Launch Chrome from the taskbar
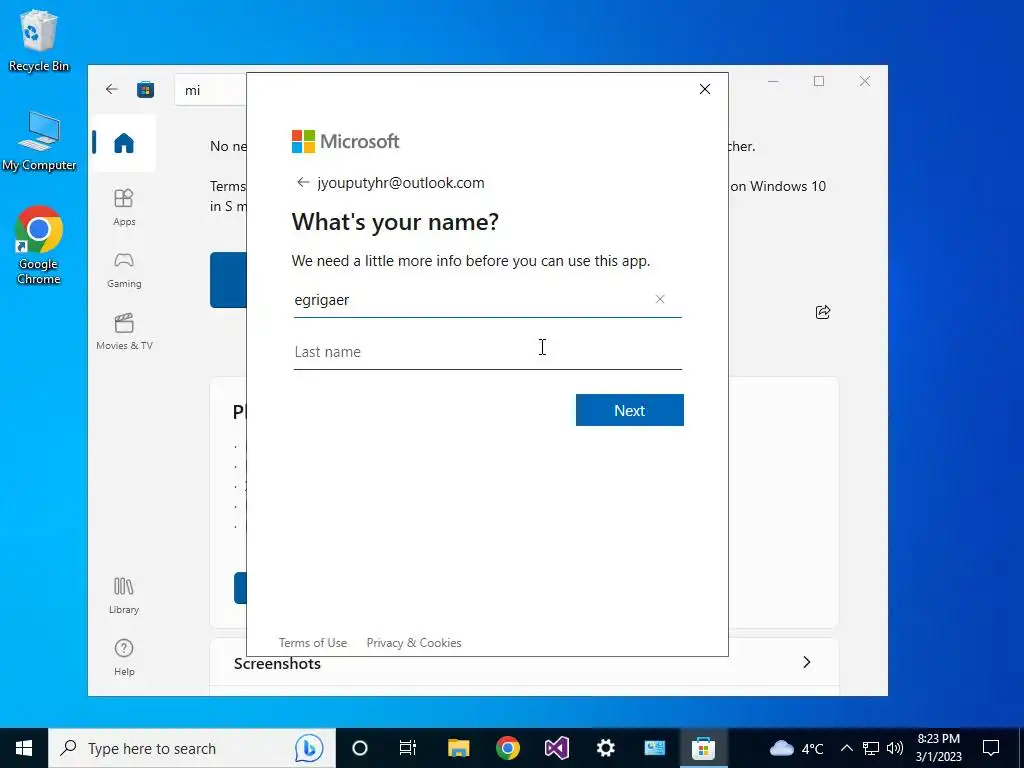The width and height of the screenshot is (1024, 768). (507, 748)
